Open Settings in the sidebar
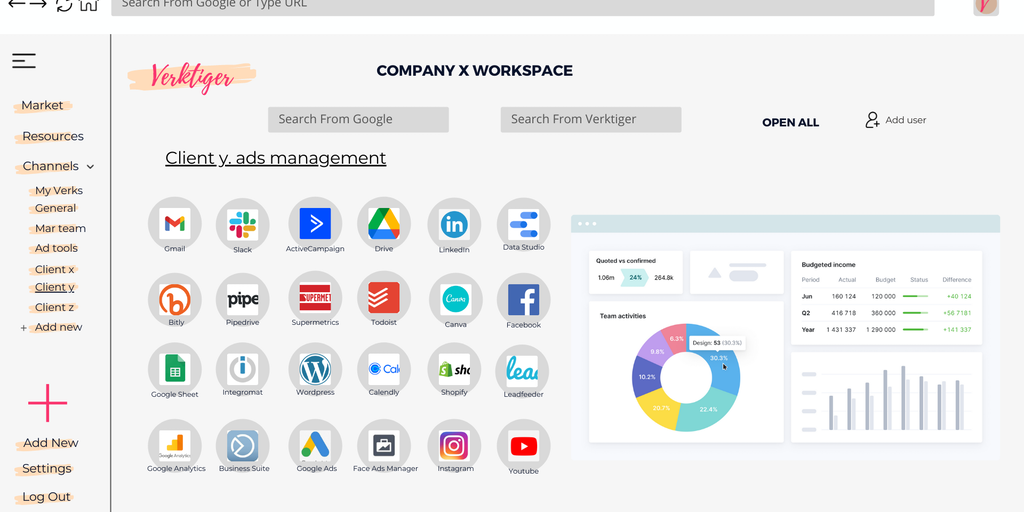Screen dimensions: 1024x512 point(46,469)
